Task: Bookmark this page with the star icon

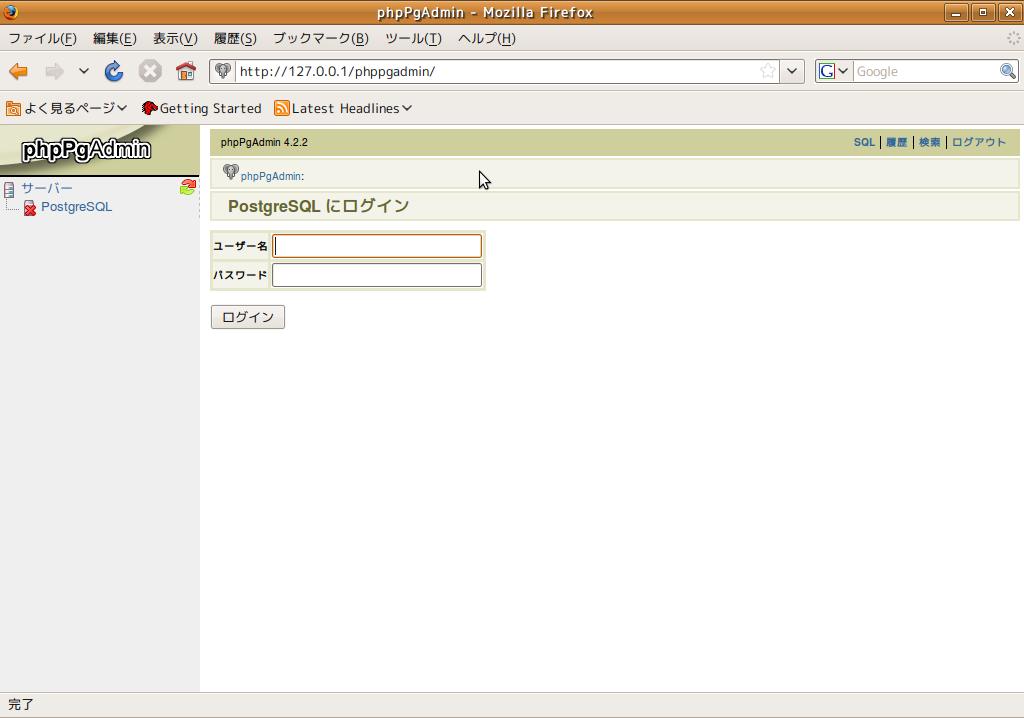Action: point(768,71)
